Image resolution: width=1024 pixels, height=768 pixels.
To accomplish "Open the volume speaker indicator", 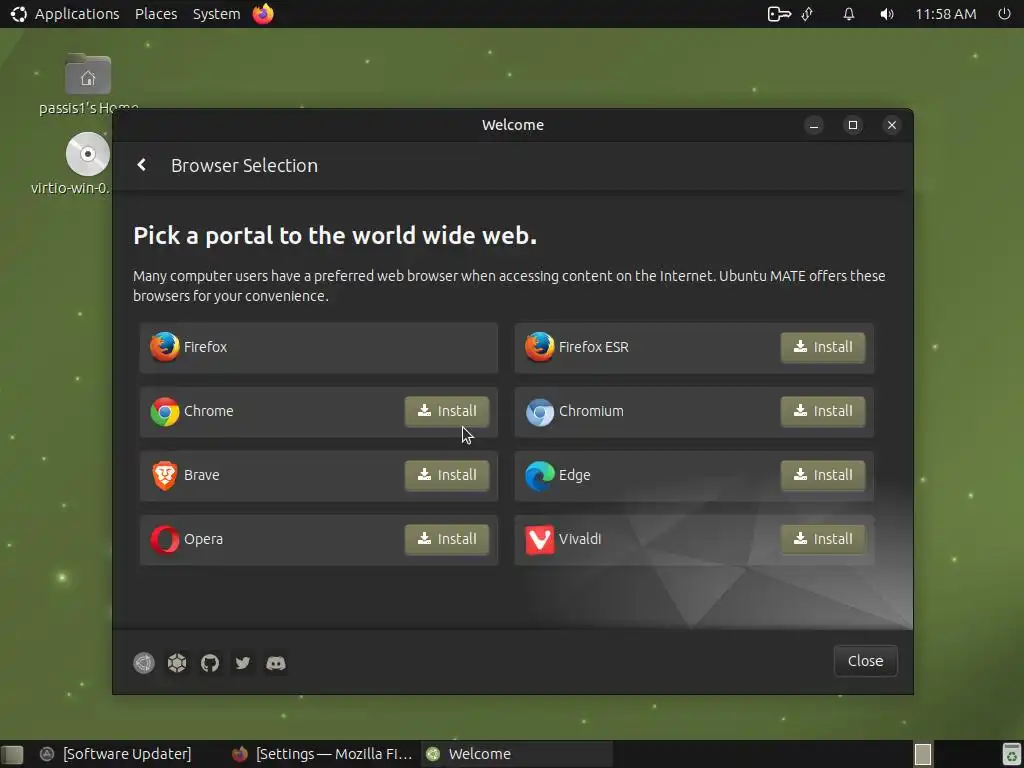I will [886, 14].
